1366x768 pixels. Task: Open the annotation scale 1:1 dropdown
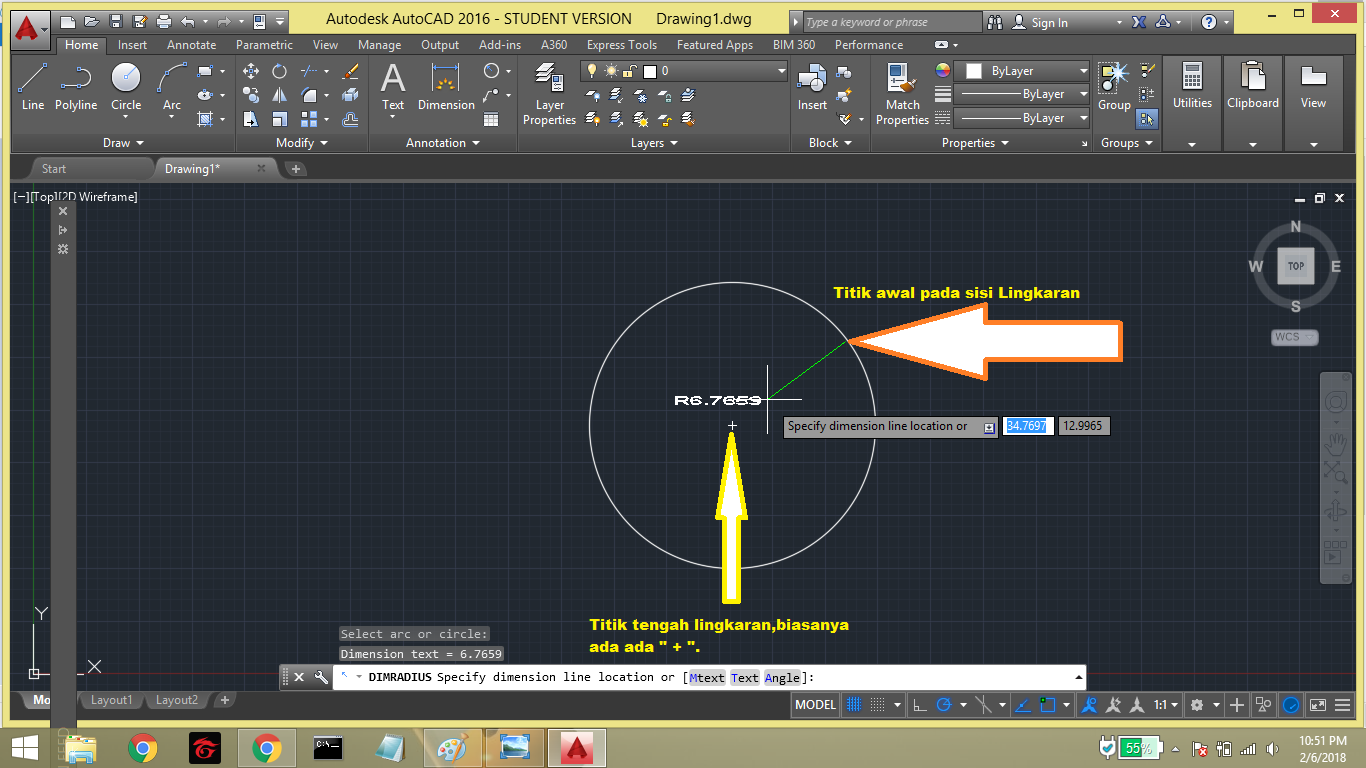click(1166, 705)
